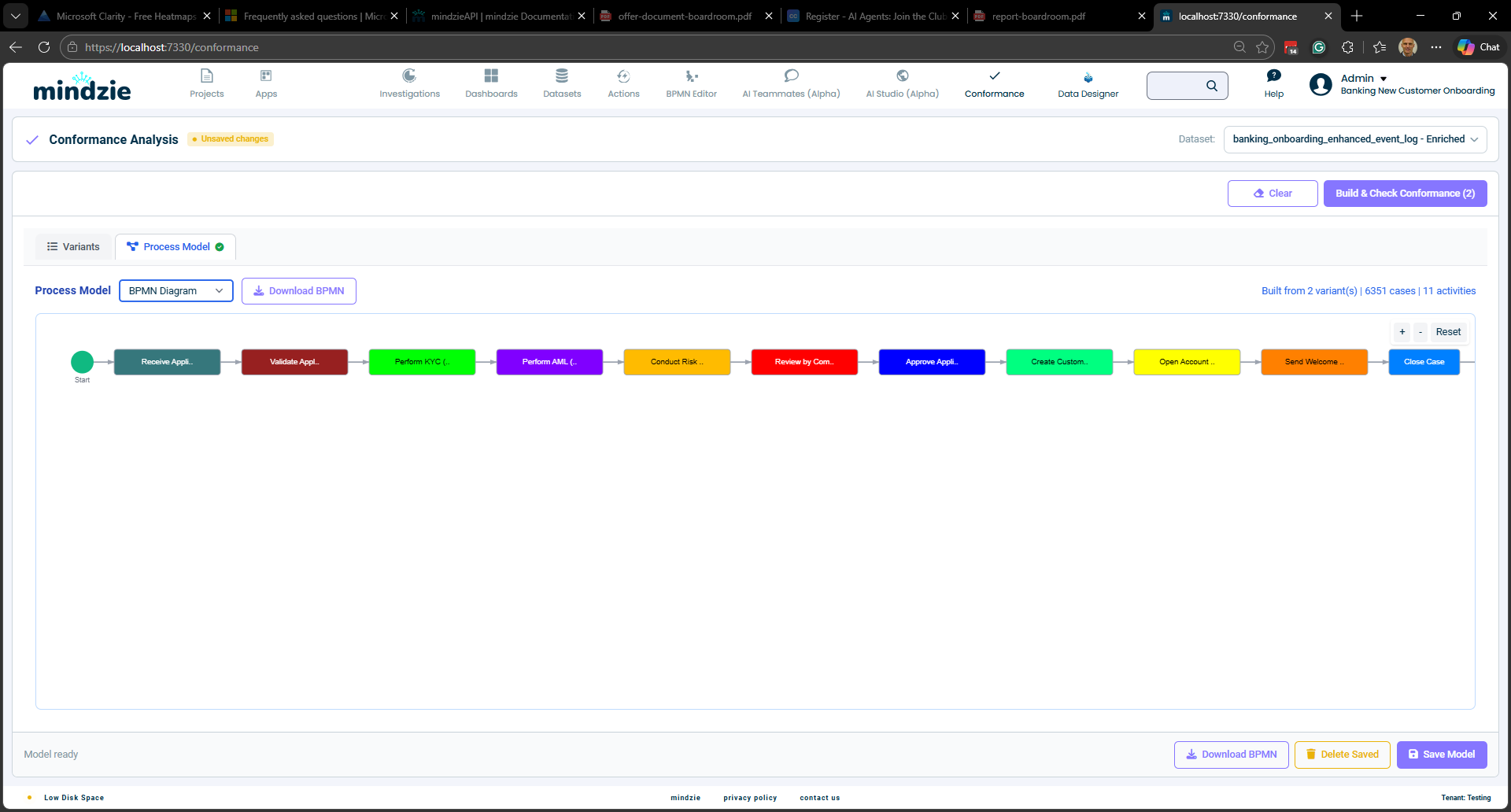
Task: Zoom in diagram with plus button
Action: click(1402, 332)
